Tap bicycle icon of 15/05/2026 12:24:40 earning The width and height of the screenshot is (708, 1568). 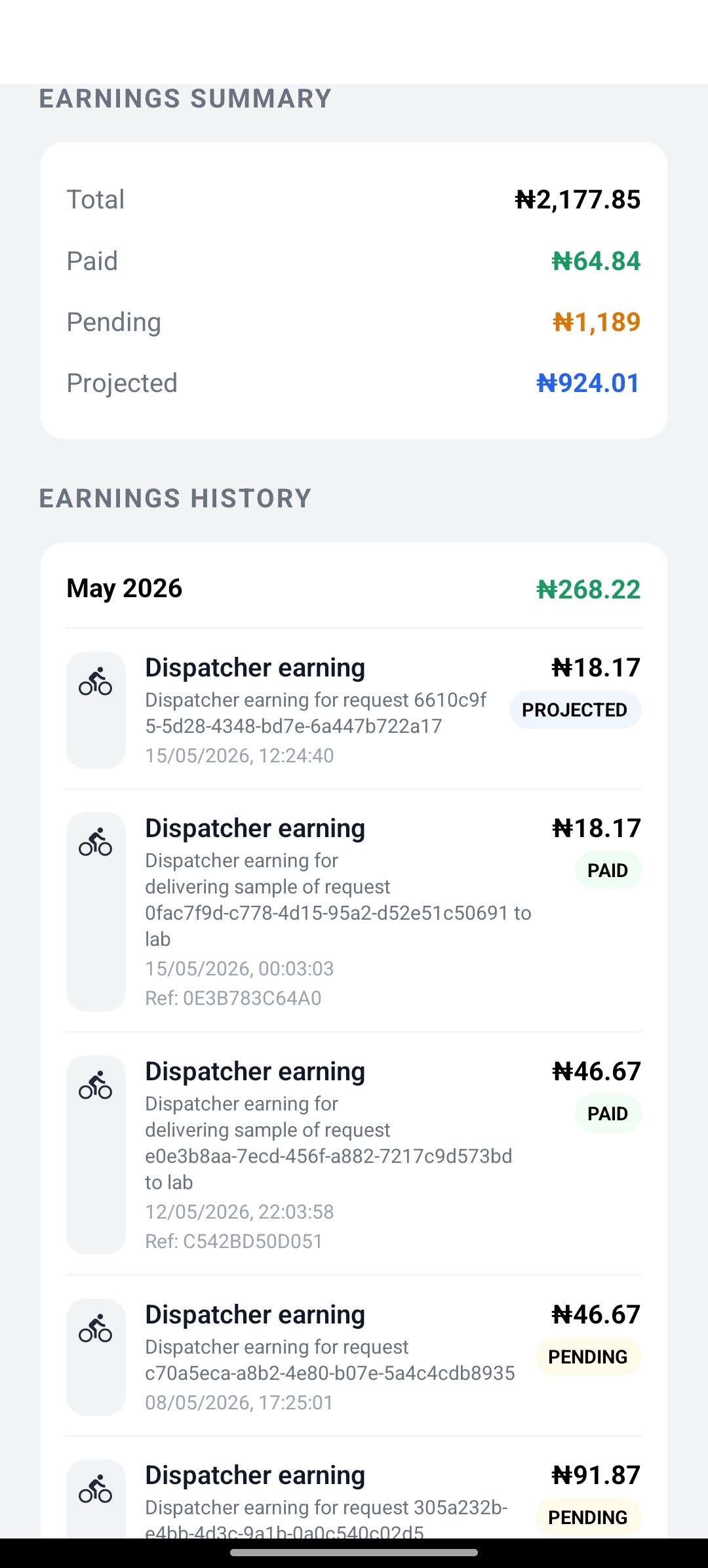[x=96, y=682]
